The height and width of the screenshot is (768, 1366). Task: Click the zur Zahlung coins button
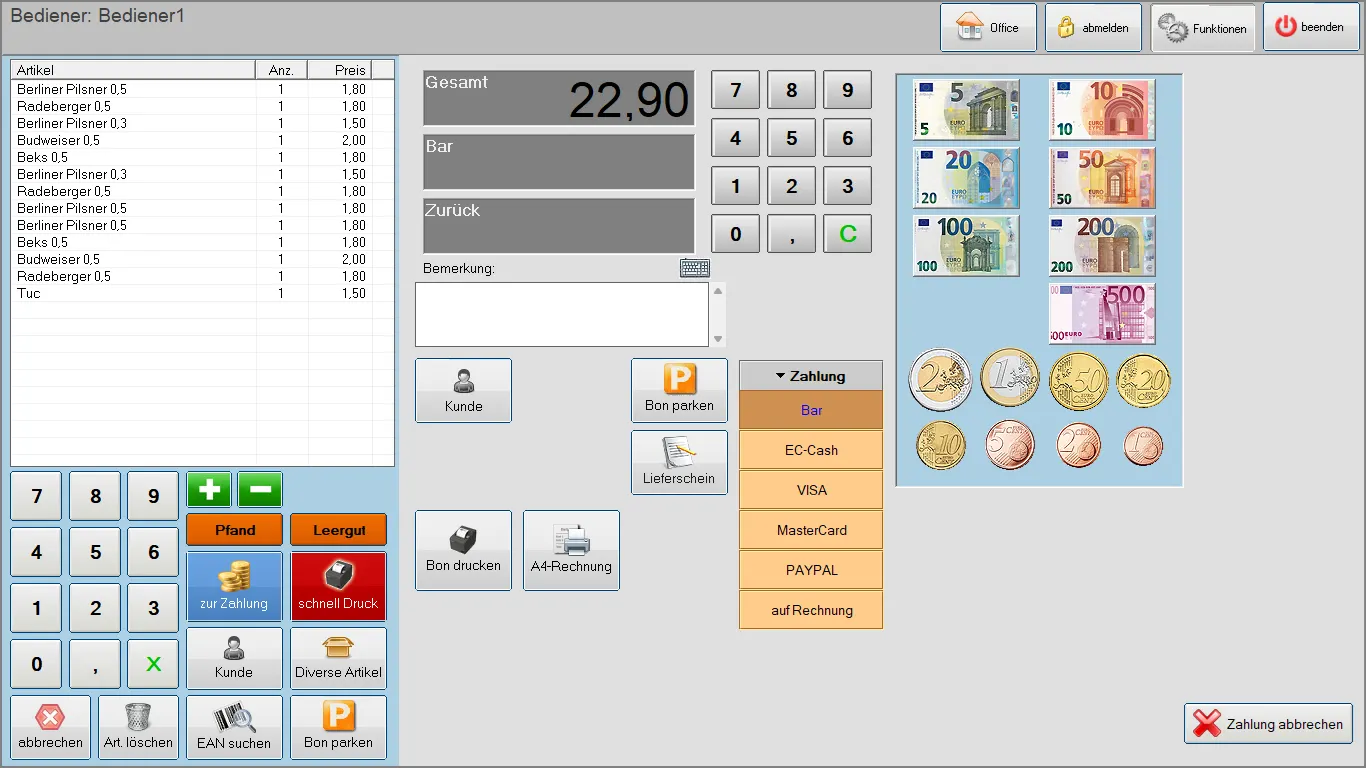click(234, 587)
